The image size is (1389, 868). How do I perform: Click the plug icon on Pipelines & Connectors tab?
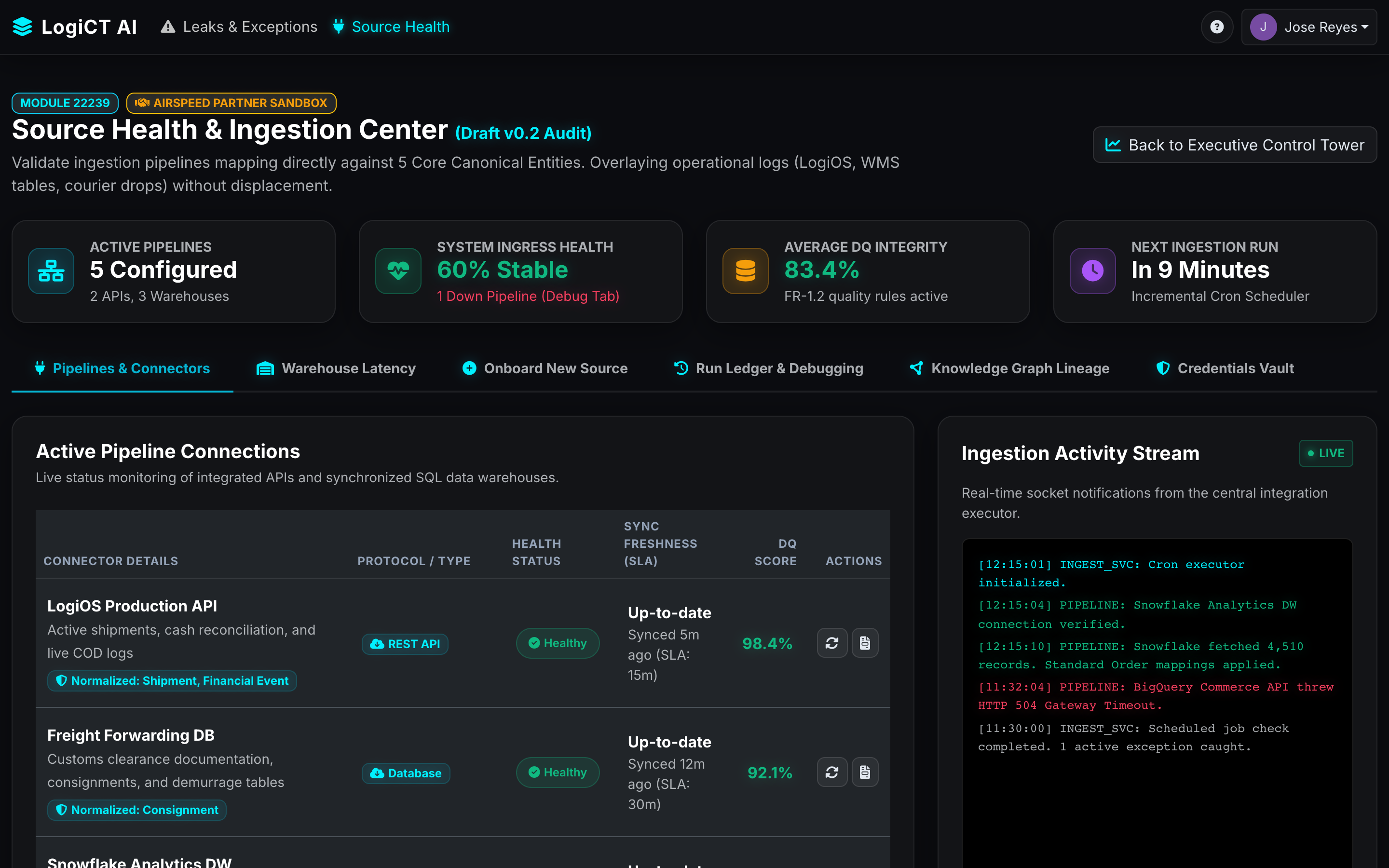[x=40, y=368]
